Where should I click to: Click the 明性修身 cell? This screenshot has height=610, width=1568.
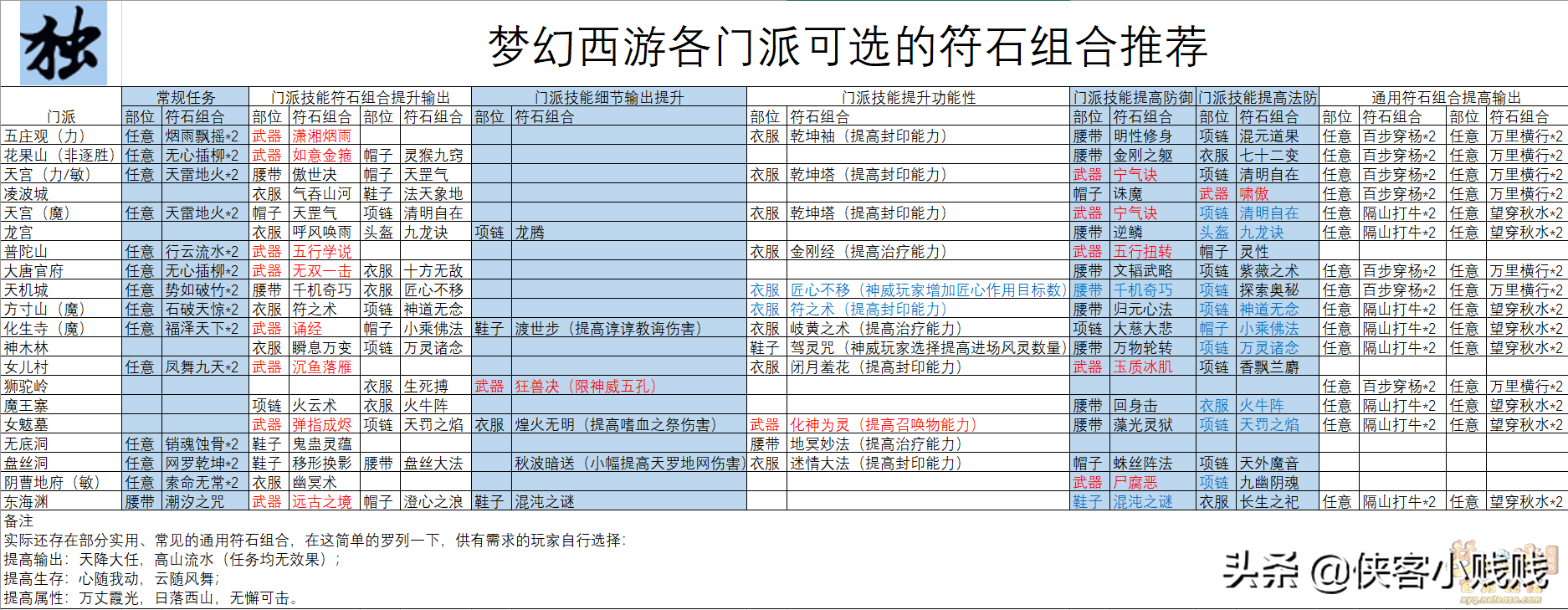coord(1153,136)
